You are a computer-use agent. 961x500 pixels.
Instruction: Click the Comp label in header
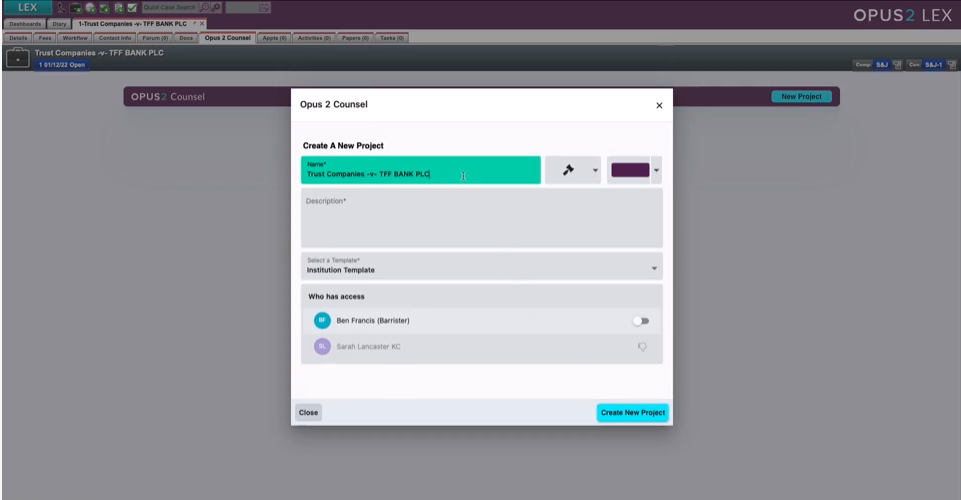(x=863, y=64)
